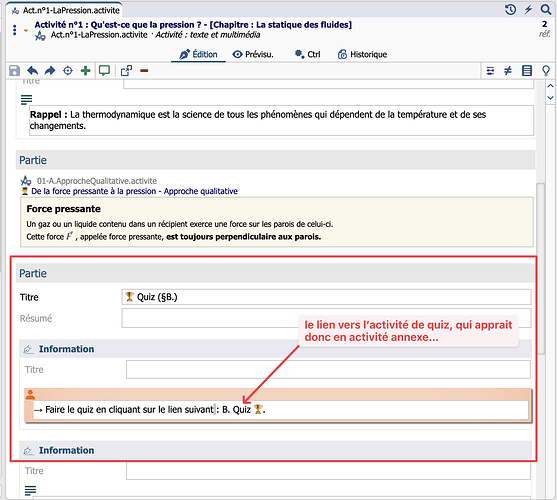Click the not-equal differences icon
Viewport: 557px width, 500px height.
[508, 71]
